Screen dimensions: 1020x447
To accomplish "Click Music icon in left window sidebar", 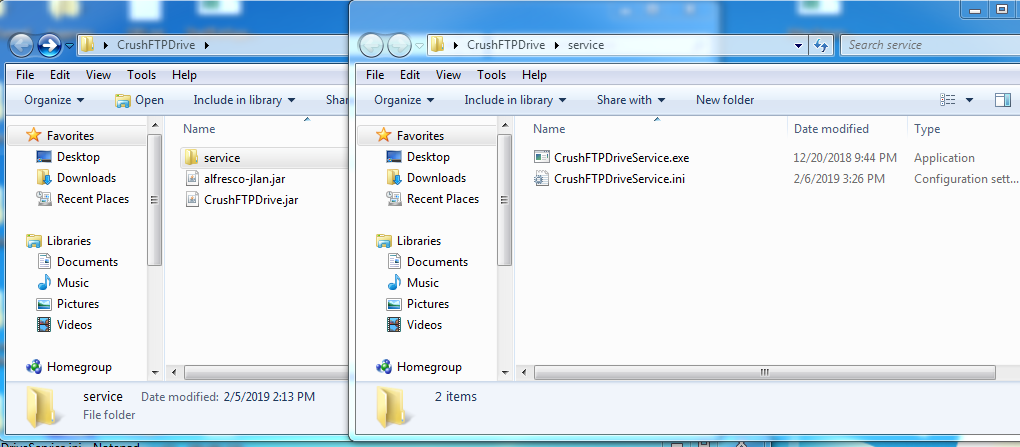I will [44, 282].
